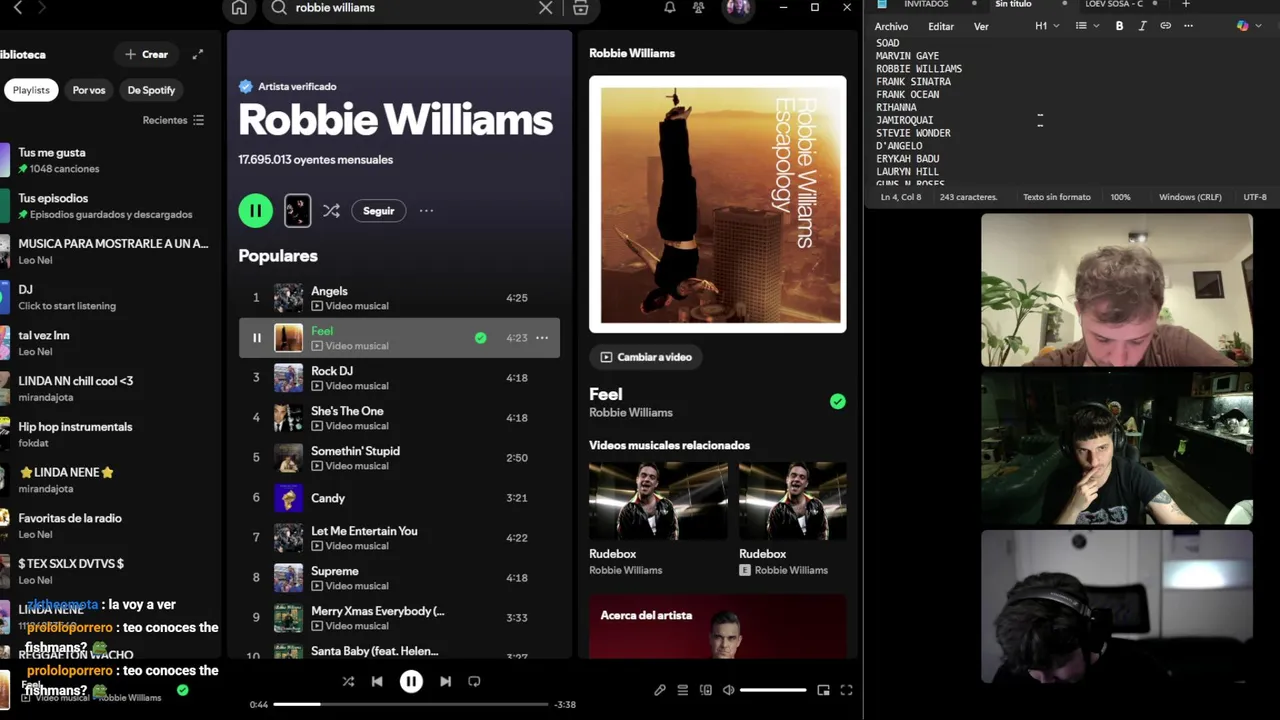The width and height of the screenshot is (1280, 720).
Task: Adjust the volume slider in player bar
Action: point(773,690)
